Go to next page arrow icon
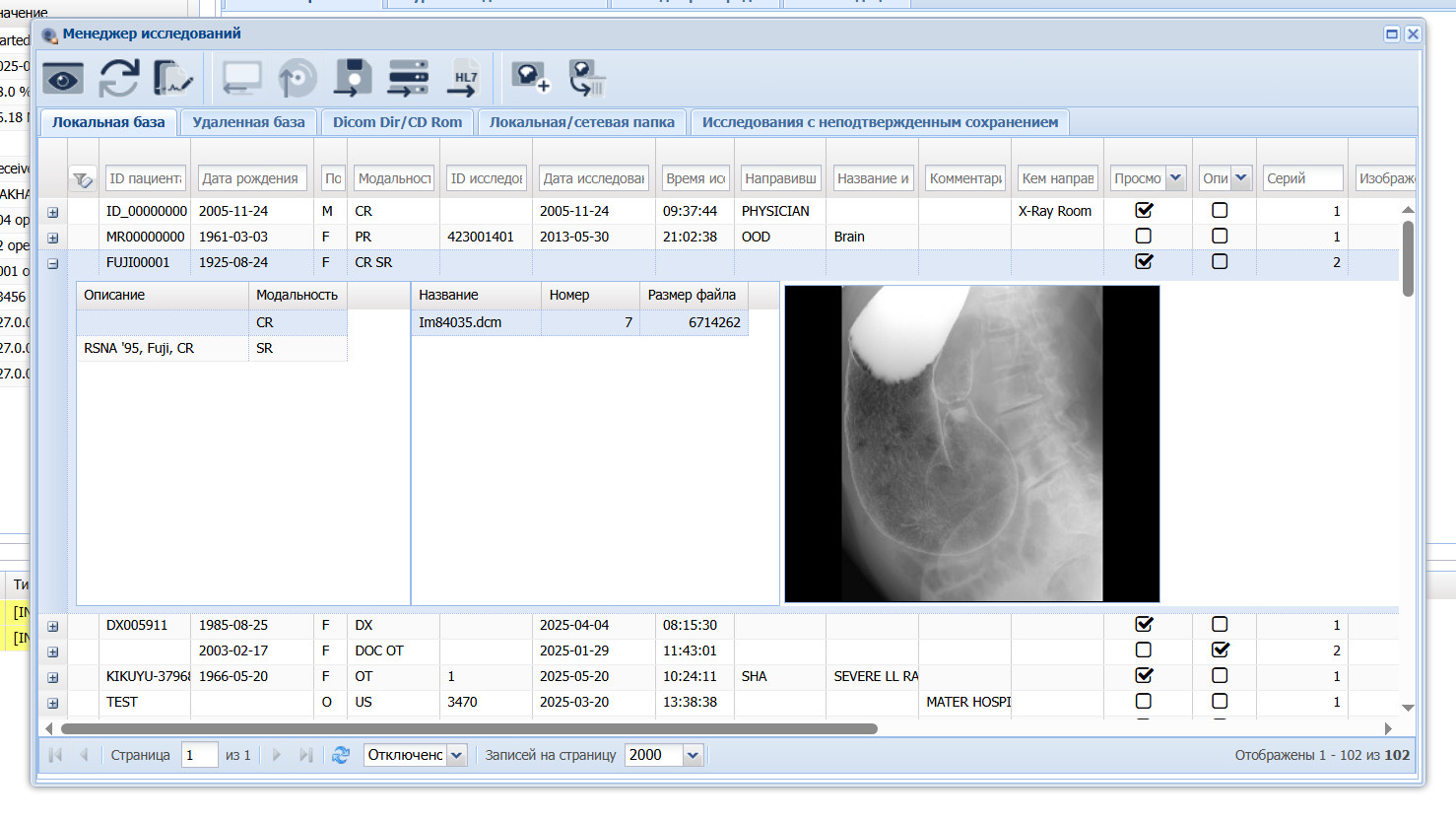Screen dimensions: 1456x821 click(x=277, y=755)
